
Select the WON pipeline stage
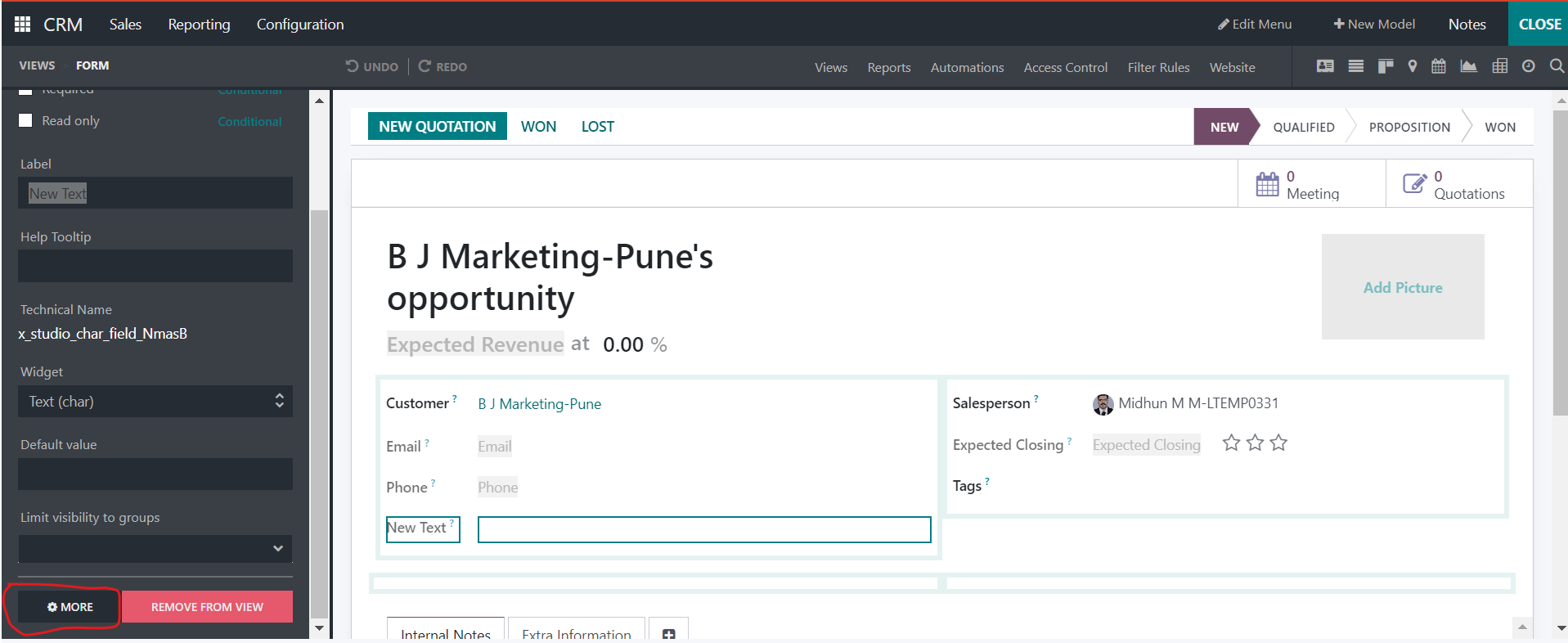(1500, 127)
